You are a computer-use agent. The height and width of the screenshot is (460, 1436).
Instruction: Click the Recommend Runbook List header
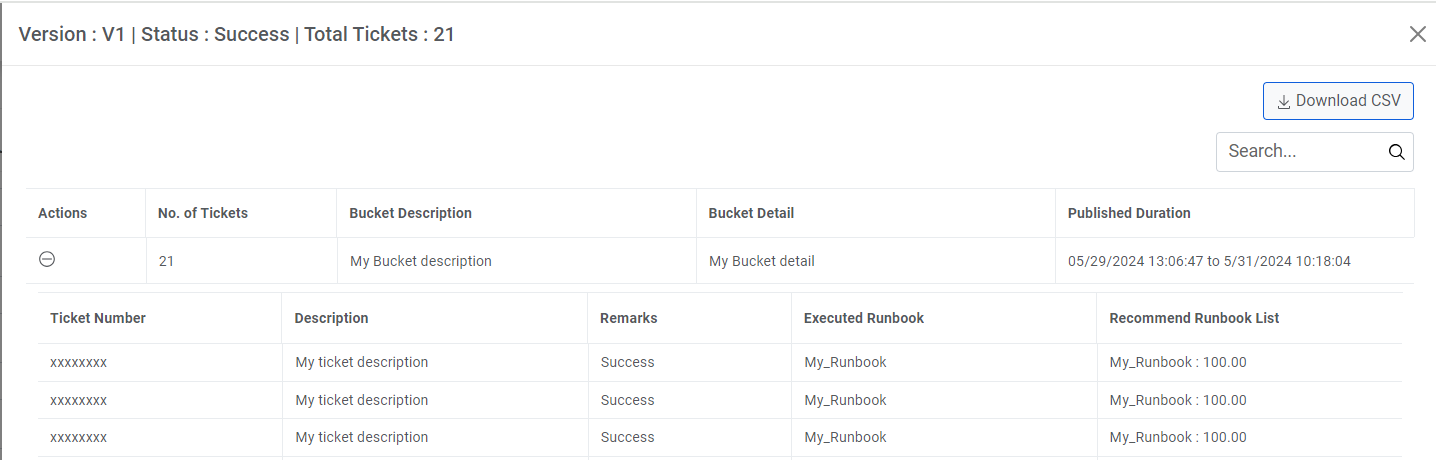1194,318
